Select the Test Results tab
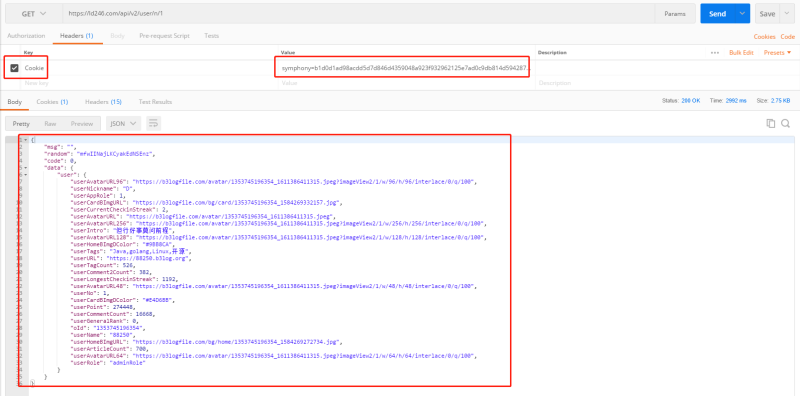The height and width of the screenshot is (396, 800). [155, 102]
